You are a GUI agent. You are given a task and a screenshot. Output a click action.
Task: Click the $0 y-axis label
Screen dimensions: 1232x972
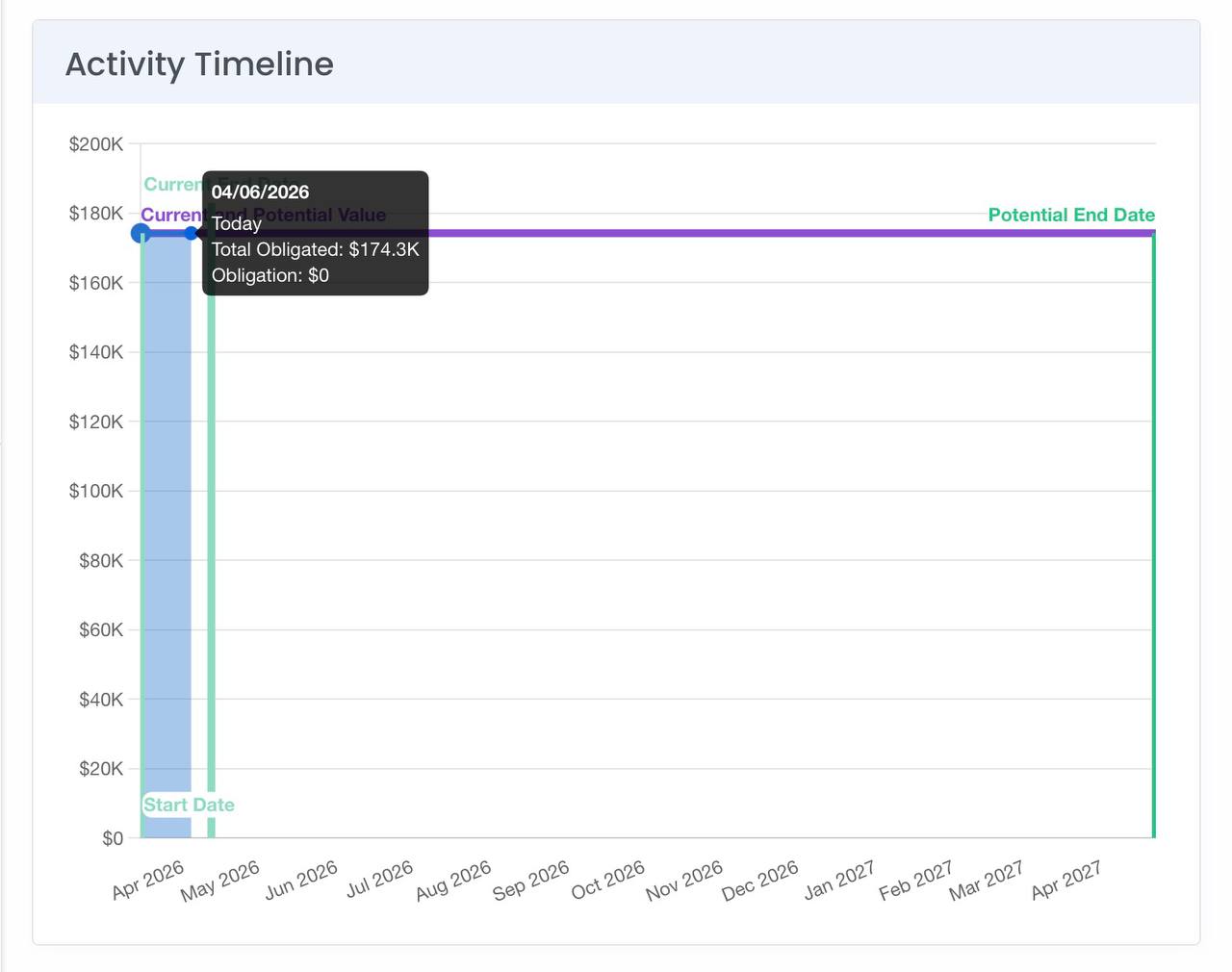[113, 838]
